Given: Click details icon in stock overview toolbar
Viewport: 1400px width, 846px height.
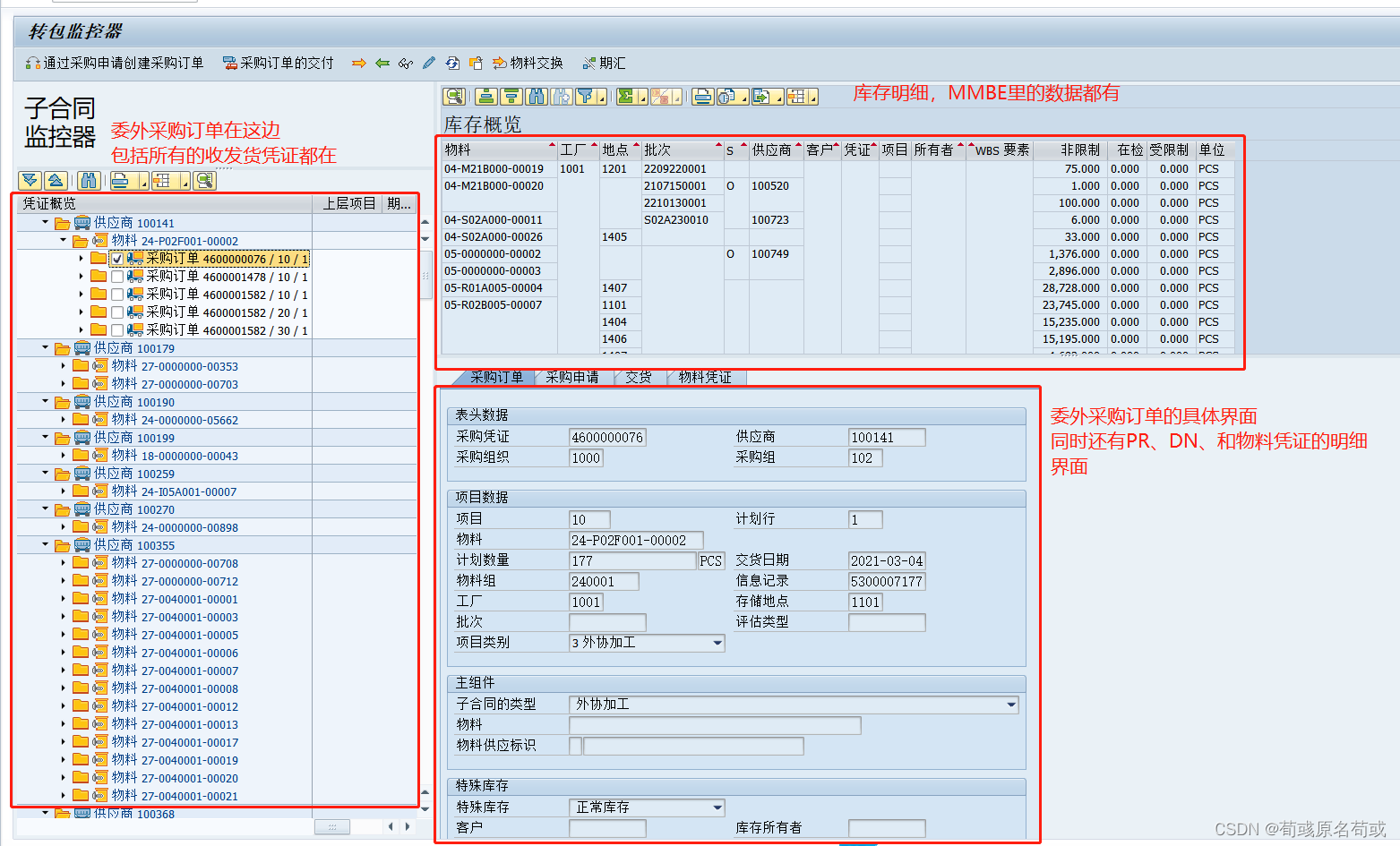Looking at the screenshot, I should 454,96.
